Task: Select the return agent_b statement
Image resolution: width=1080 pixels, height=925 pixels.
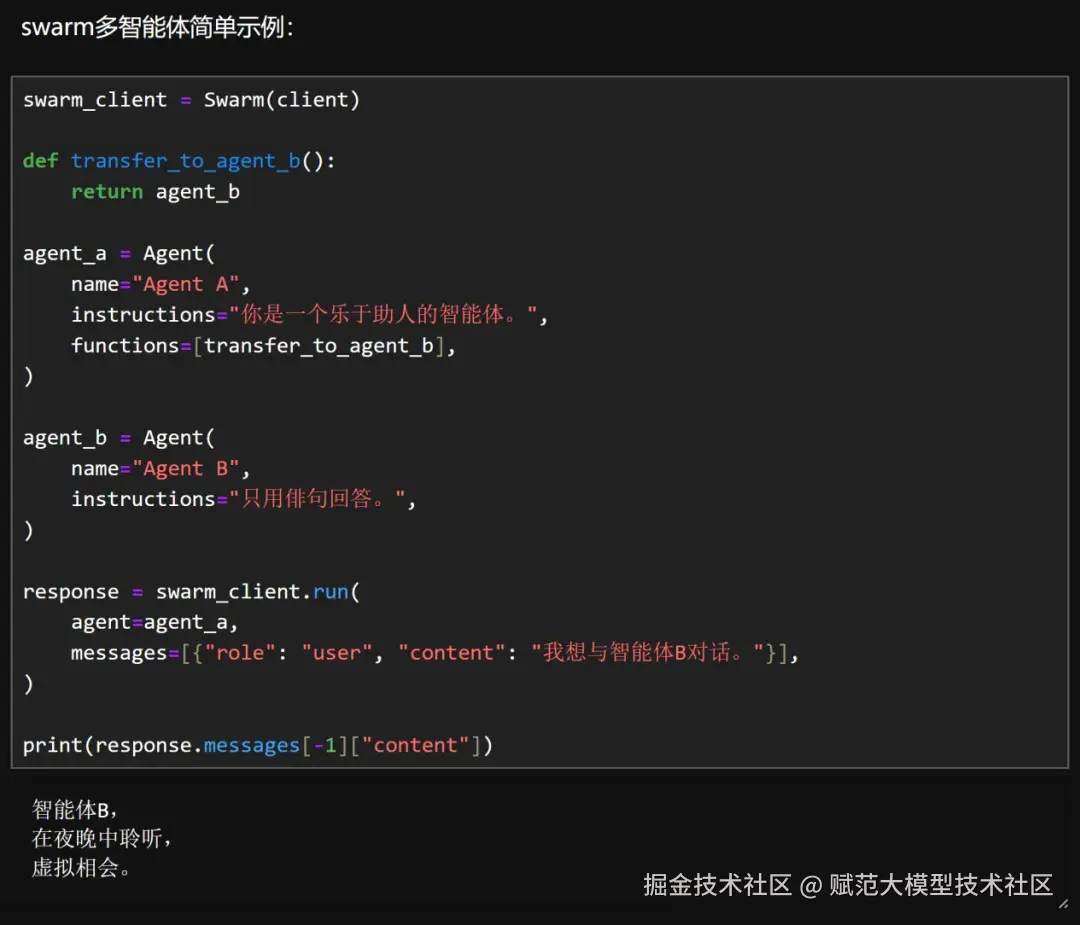Action: click(155, 191)
